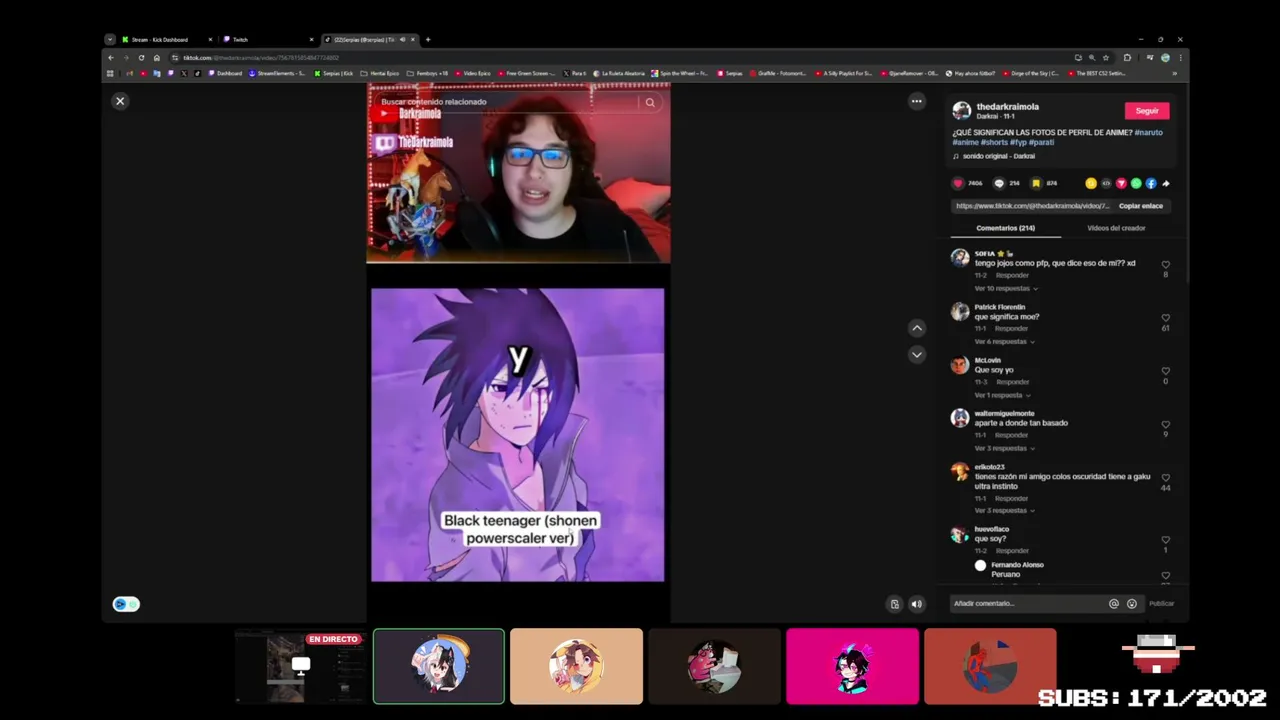Open the browser tab list dropdown
Screen dimensions: 1280x720
coord(110,39)
